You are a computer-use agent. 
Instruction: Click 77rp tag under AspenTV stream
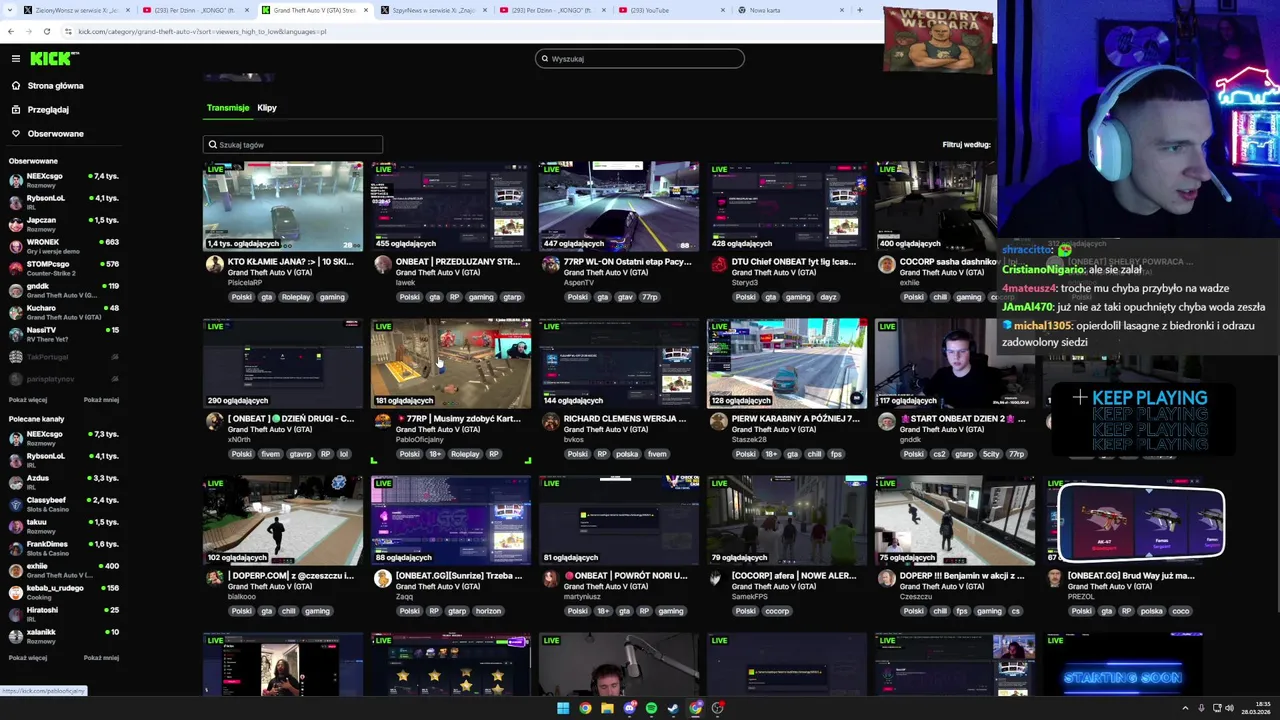[x=650, y=297]
